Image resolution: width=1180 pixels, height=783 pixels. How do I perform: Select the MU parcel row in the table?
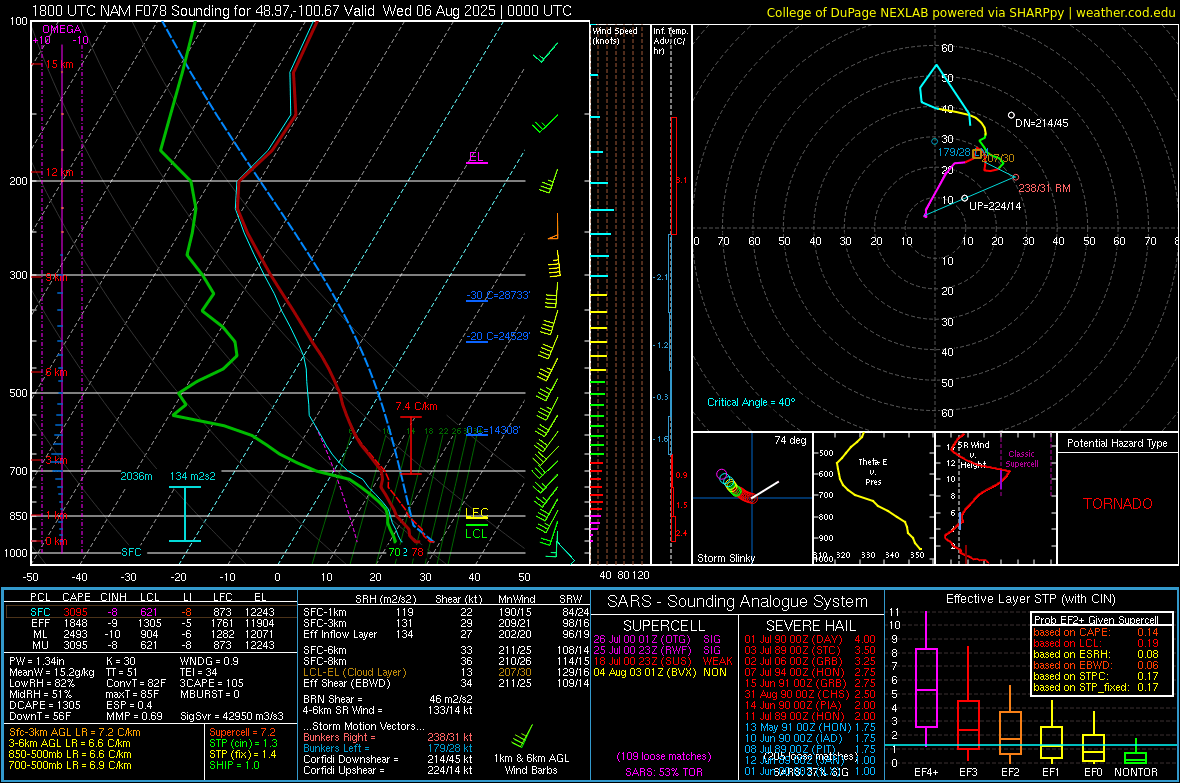pos(151,644)
